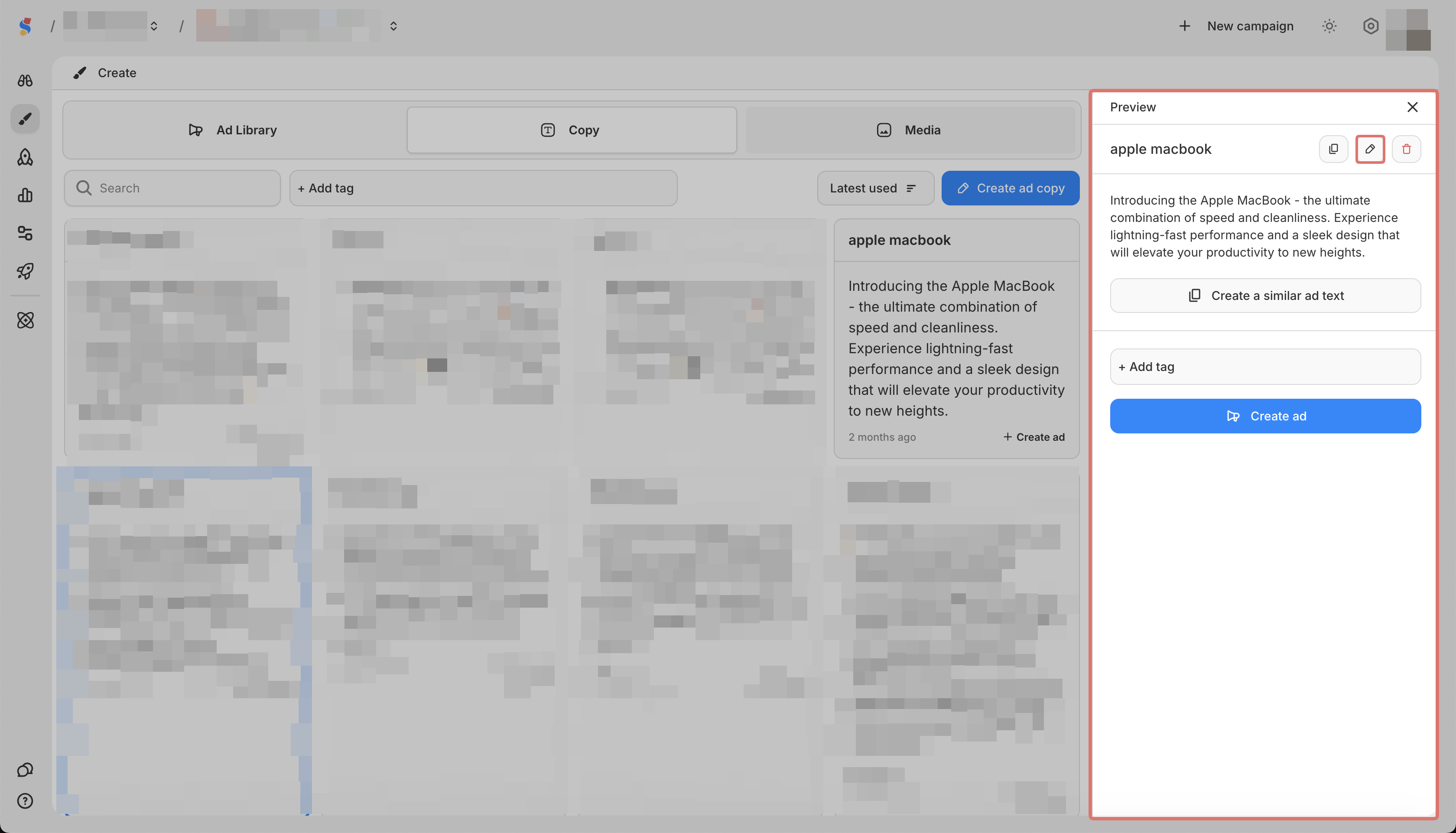Image resolution: width=1456 pixels, height=833 pixels.
Task: Expand the second breadcrumb project selector
Action: pyautogui.click(x=393, y=26)
